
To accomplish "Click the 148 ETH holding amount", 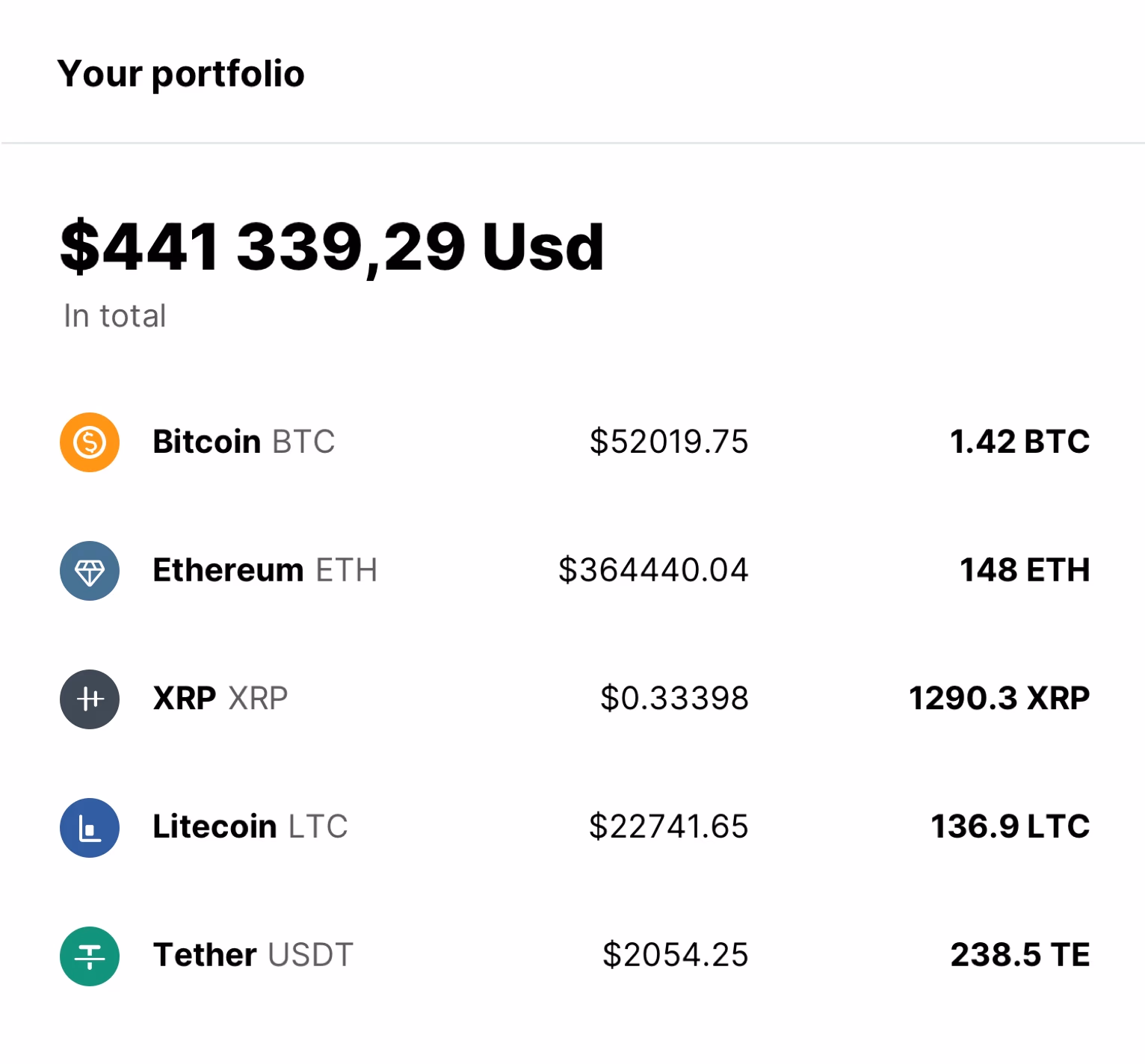I will (x=1025, y=570).
